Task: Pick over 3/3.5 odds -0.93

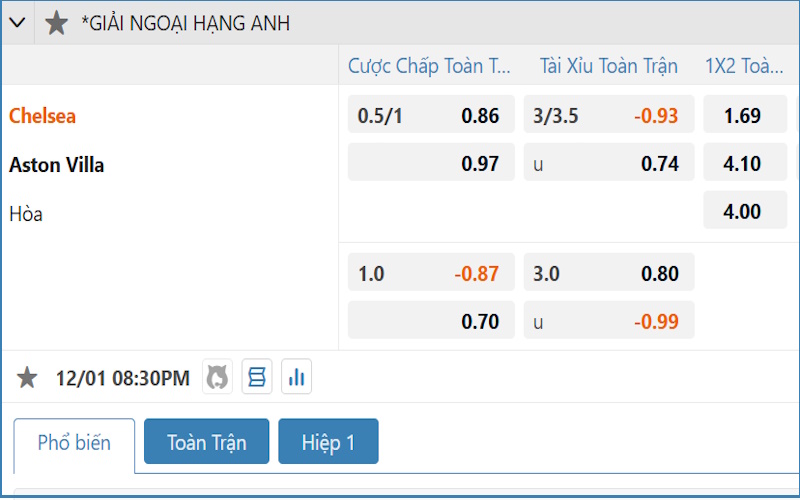Action: (x=608, y=115)
